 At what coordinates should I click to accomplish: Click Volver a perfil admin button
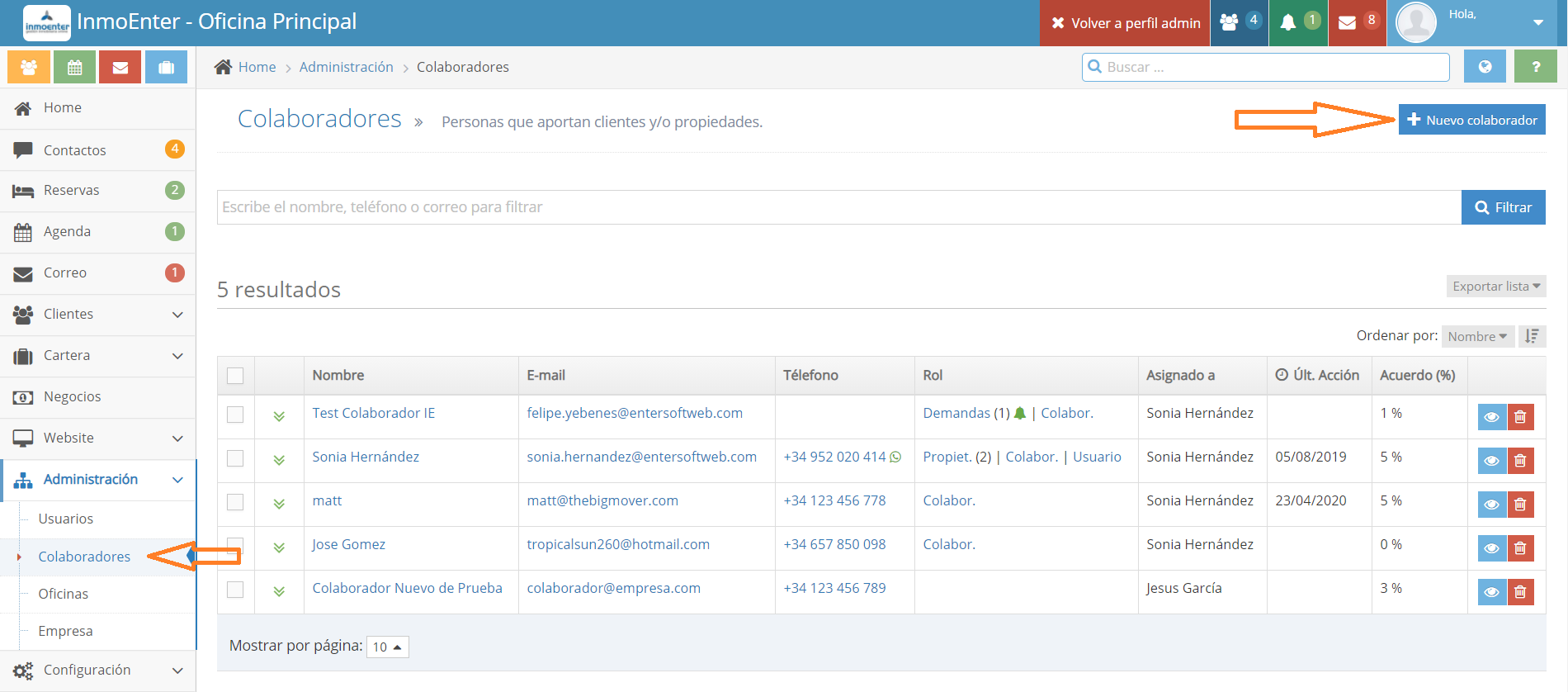(1126, 23)
